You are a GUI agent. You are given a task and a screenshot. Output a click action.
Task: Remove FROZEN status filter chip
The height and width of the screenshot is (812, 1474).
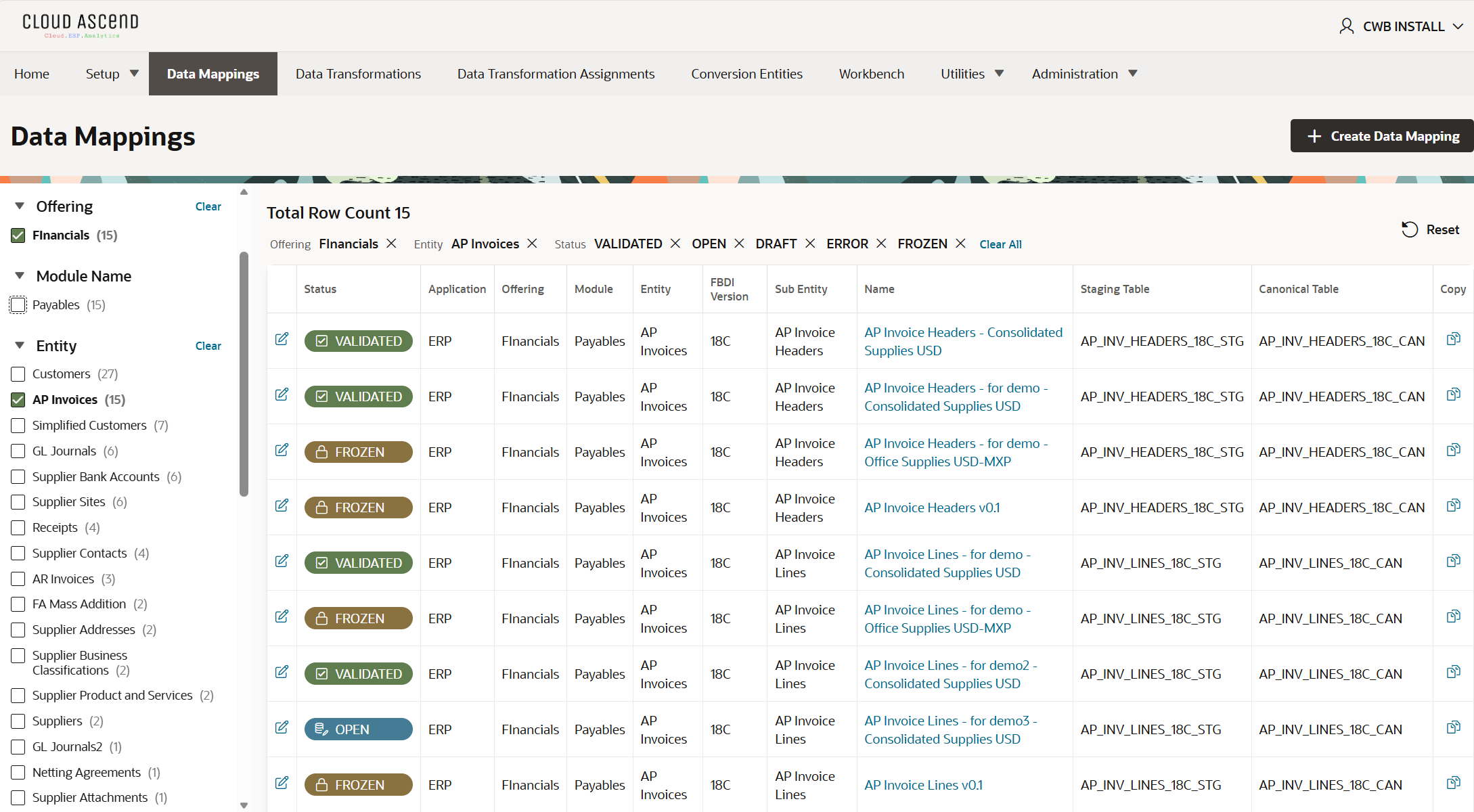point(960,243)
